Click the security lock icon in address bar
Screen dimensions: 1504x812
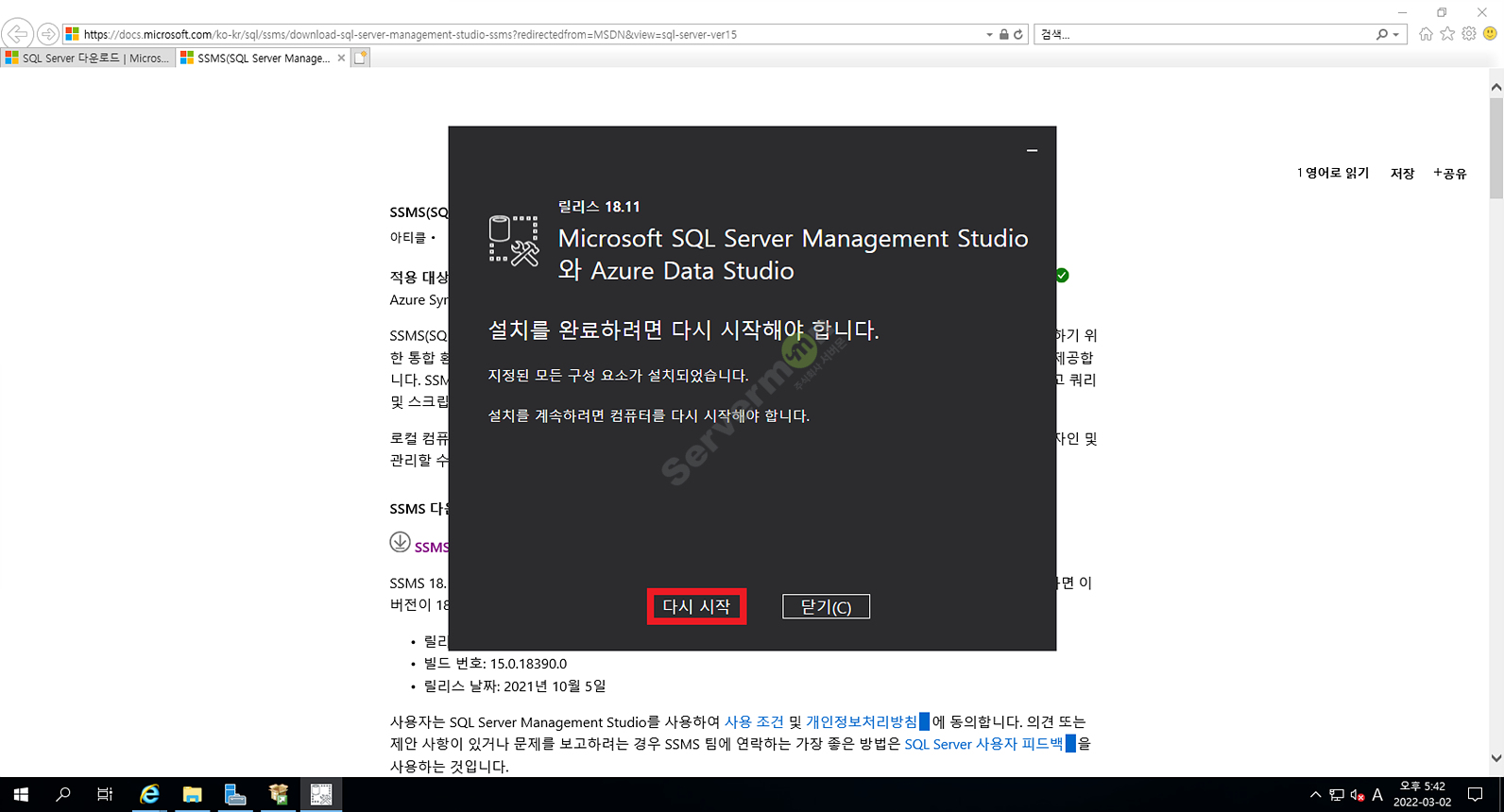[x=1003, y=34]
